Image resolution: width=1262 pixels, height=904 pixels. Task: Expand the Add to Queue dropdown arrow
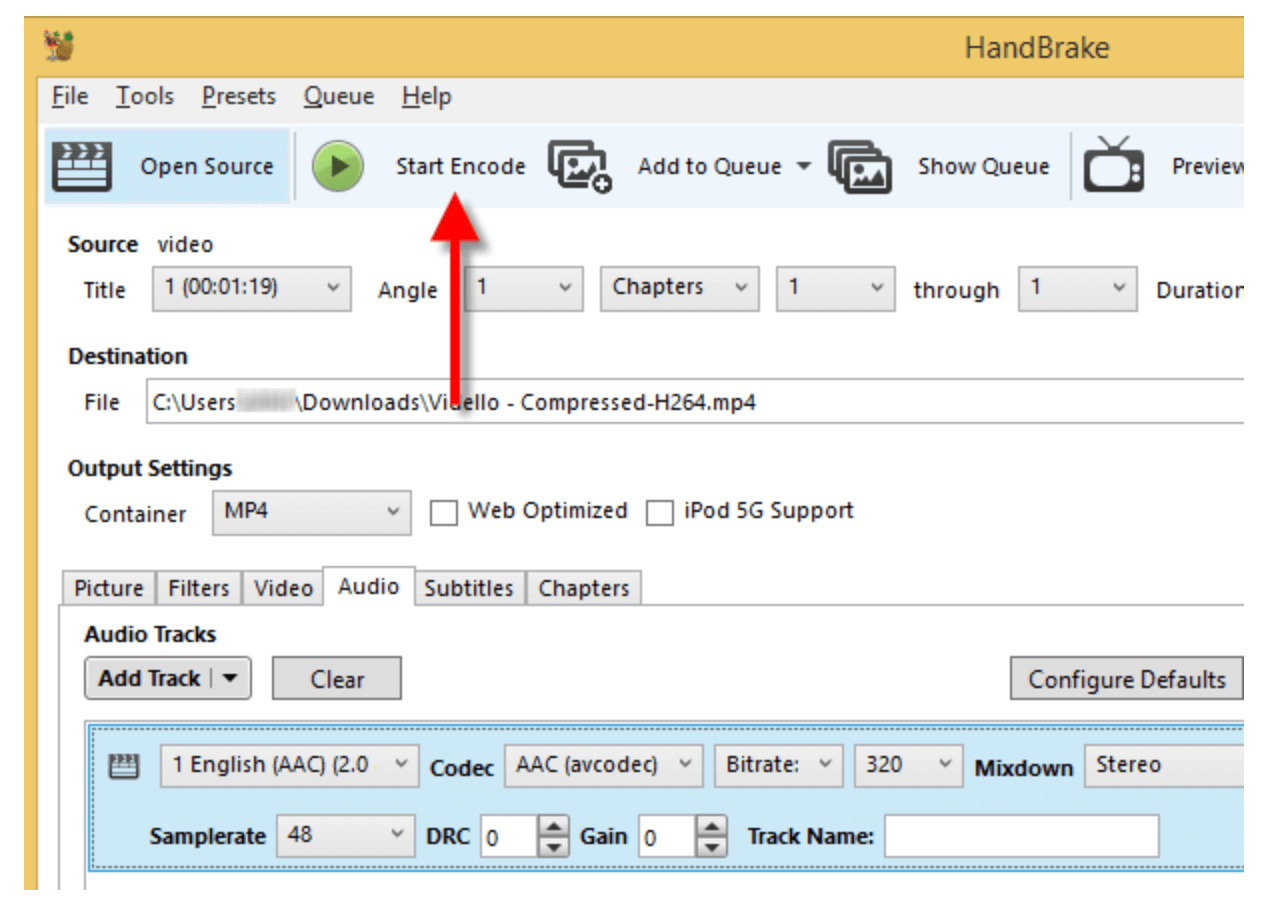[x=803, y=166]
